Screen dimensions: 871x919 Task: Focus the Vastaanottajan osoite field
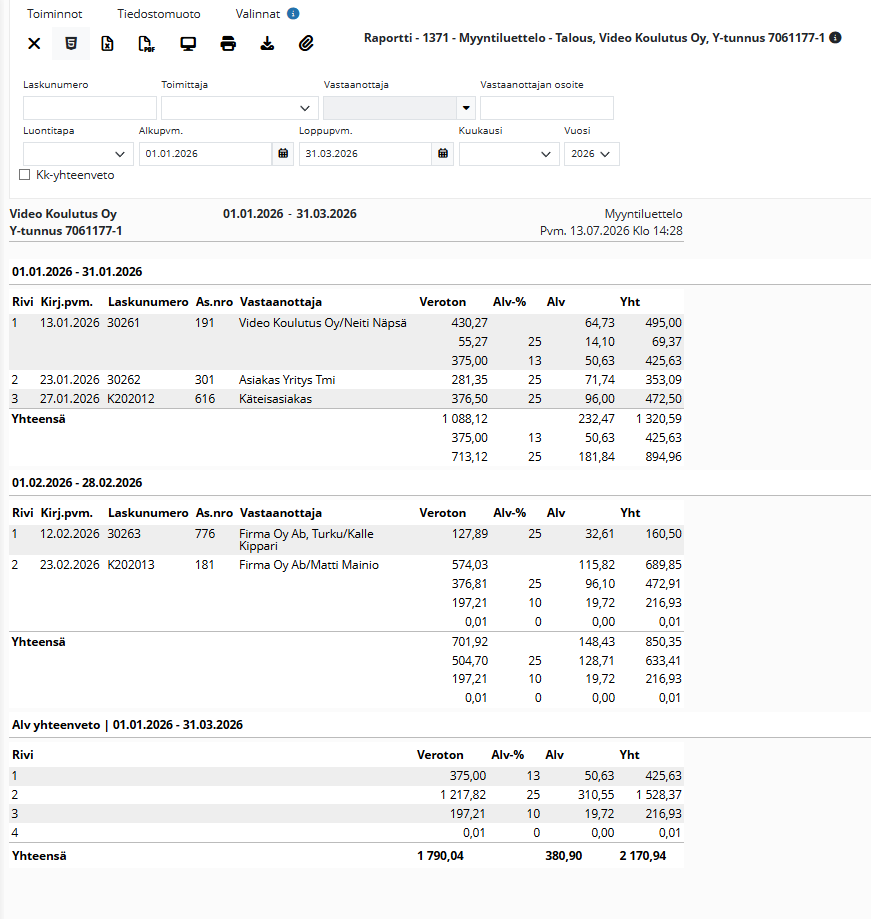click(547, 108)
